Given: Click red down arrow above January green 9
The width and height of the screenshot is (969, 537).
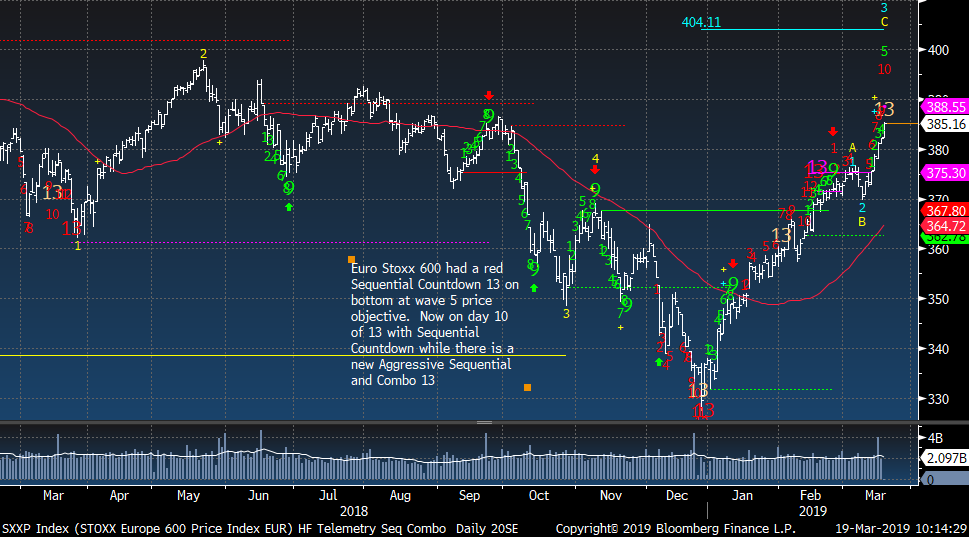Looking at the screenshot, I should [x=733, y=264].
